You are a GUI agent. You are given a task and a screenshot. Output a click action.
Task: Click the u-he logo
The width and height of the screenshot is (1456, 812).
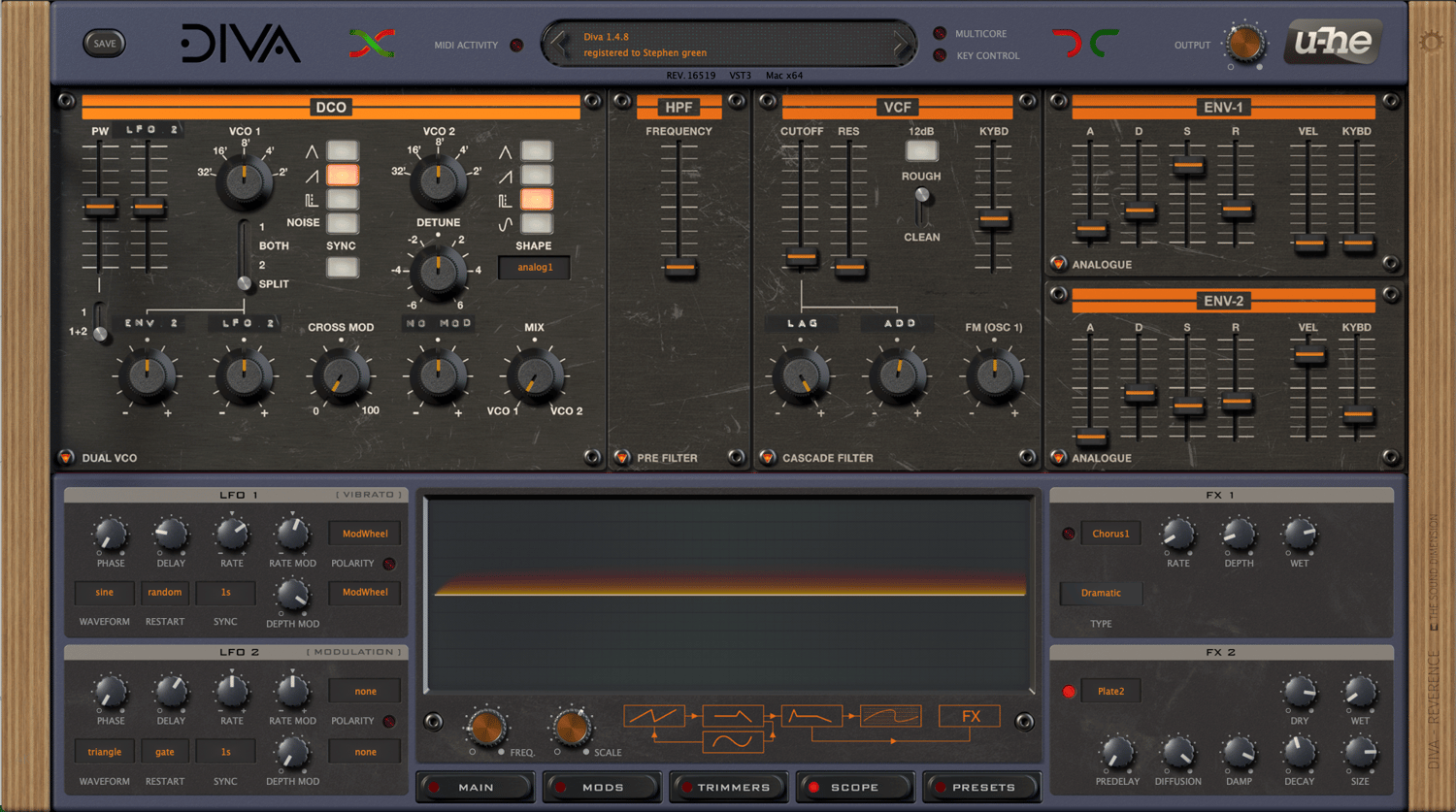click(x=1333, y=43)
